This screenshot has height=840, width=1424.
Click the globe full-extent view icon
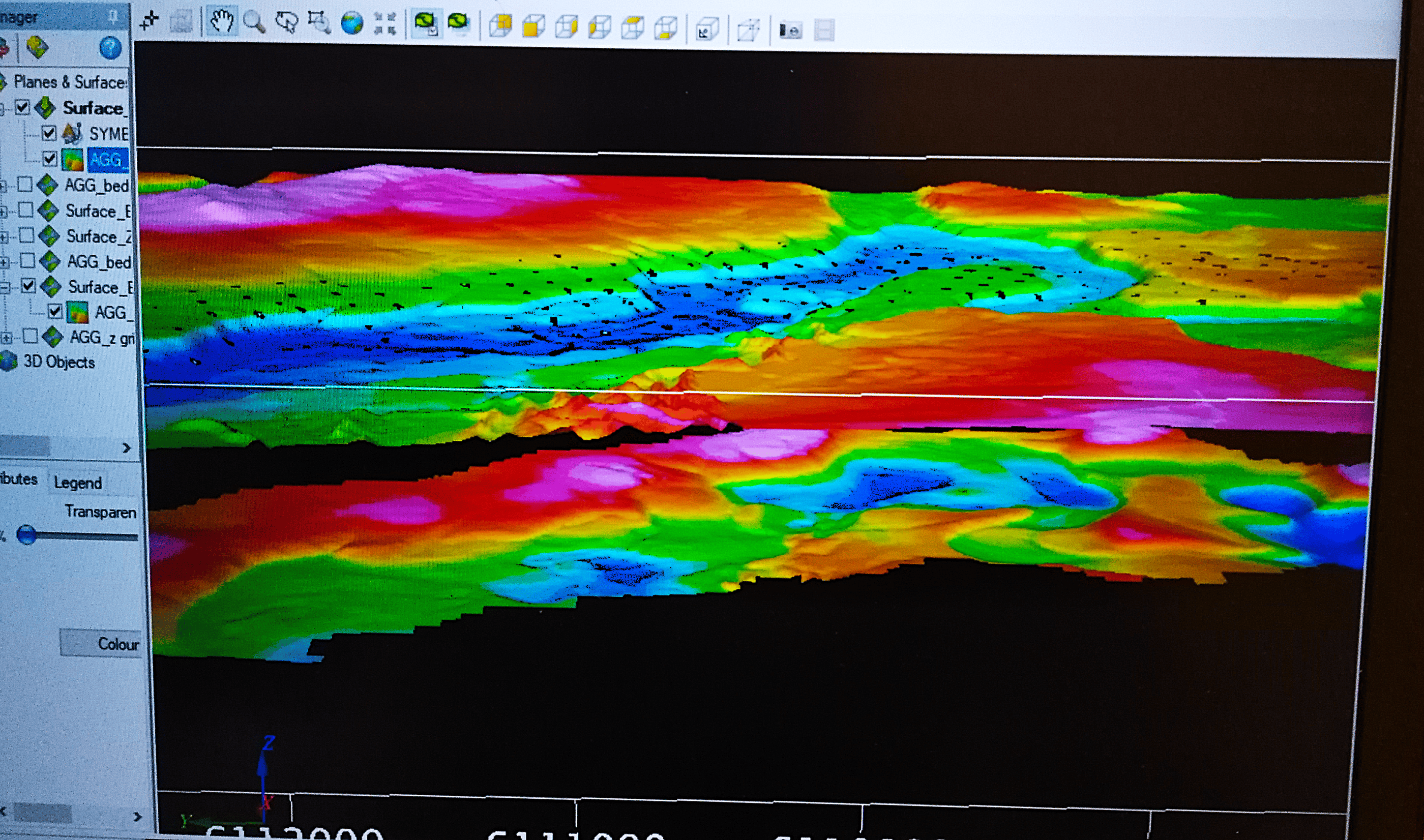[351, 24]
